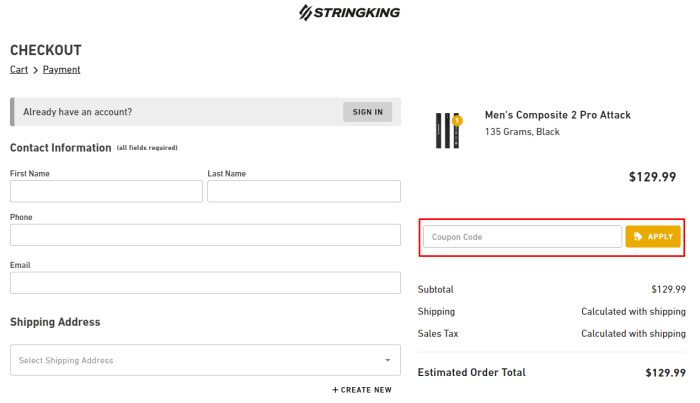Click the Already have an account? text
This screenshot has height=403, width=700.
(78, 112)
